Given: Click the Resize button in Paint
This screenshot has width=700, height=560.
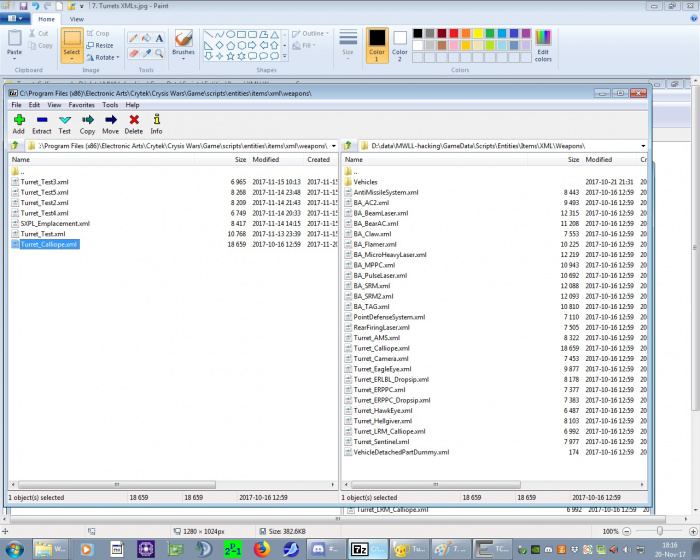Looking at the screenshot, I should coord(104,46).
